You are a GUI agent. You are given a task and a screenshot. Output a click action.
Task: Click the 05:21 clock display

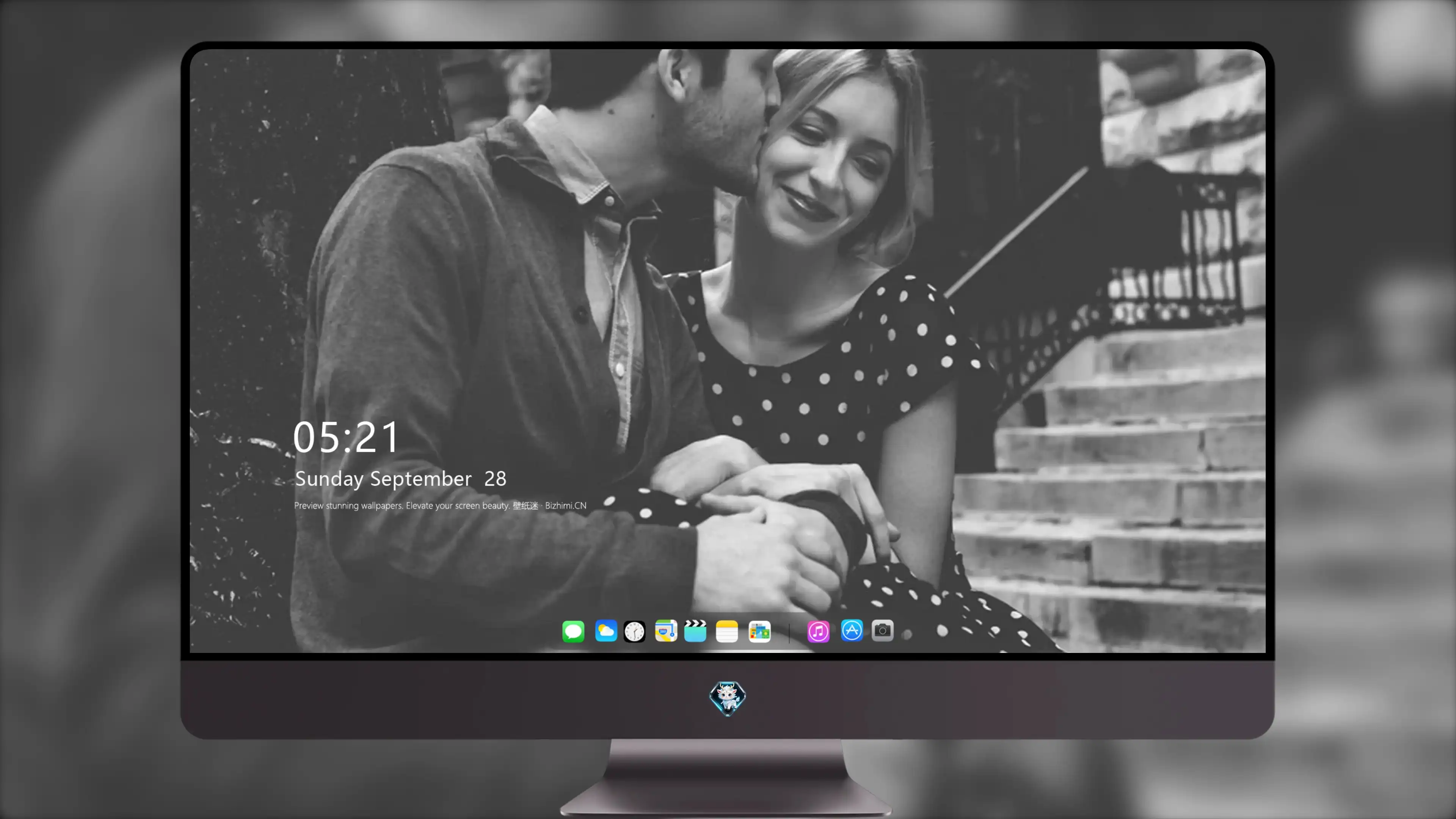pos(345,437)
